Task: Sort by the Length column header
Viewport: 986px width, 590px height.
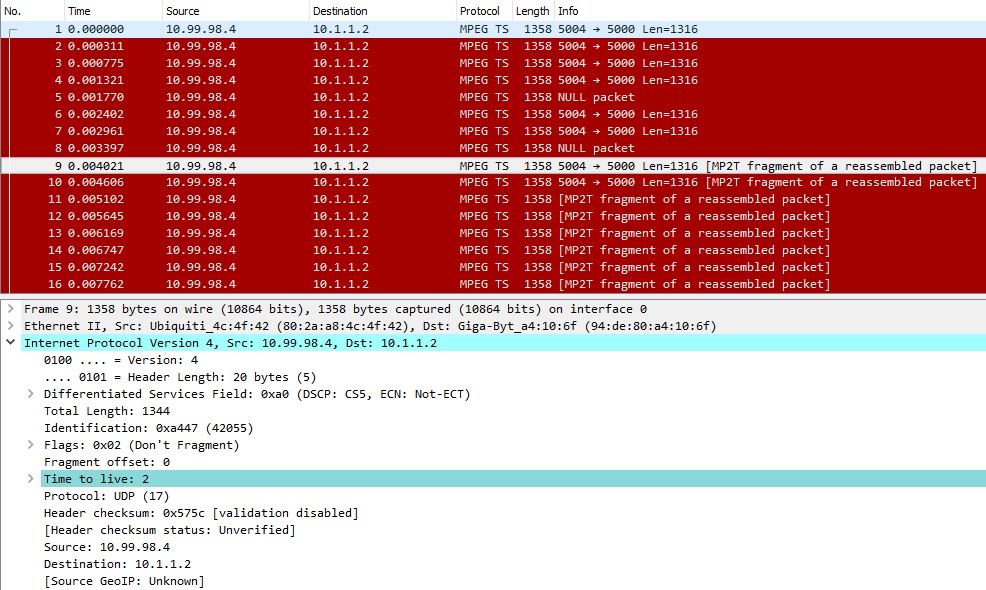Action: (533, 11)
